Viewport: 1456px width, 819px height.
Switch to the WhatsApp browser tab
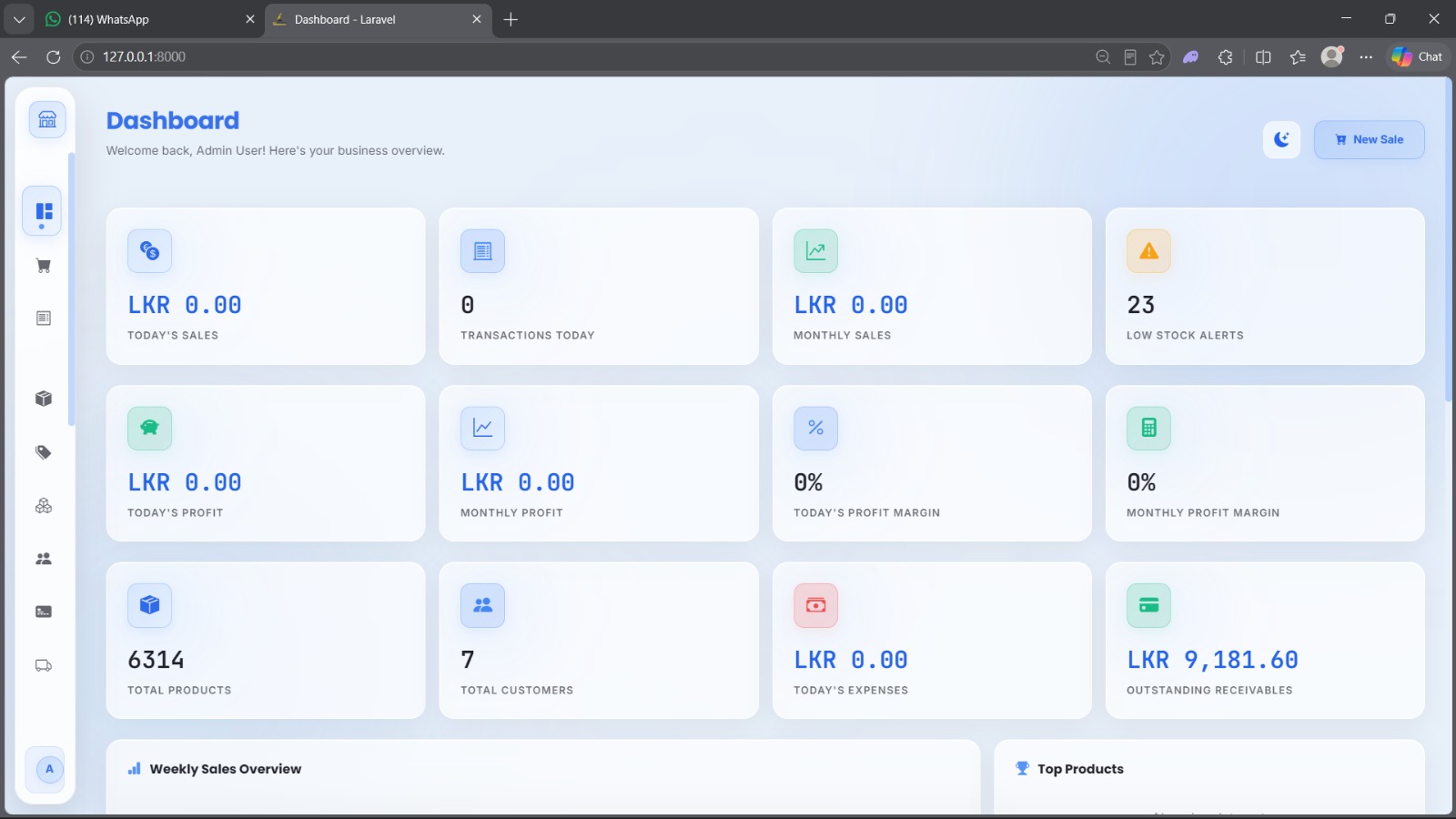[x=150, y=19]
